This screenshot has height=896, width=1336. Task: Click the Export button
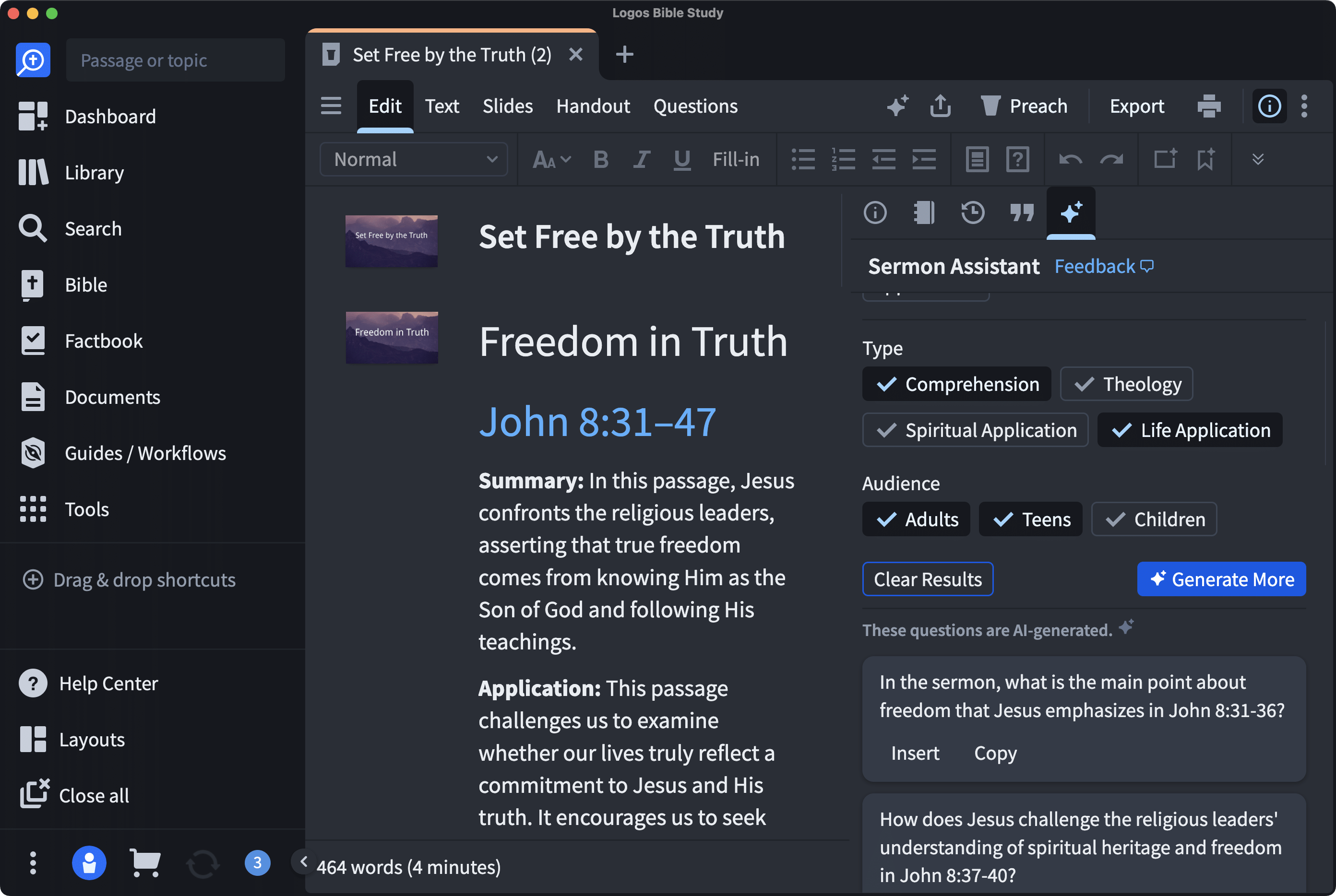tap(1136, 106)
